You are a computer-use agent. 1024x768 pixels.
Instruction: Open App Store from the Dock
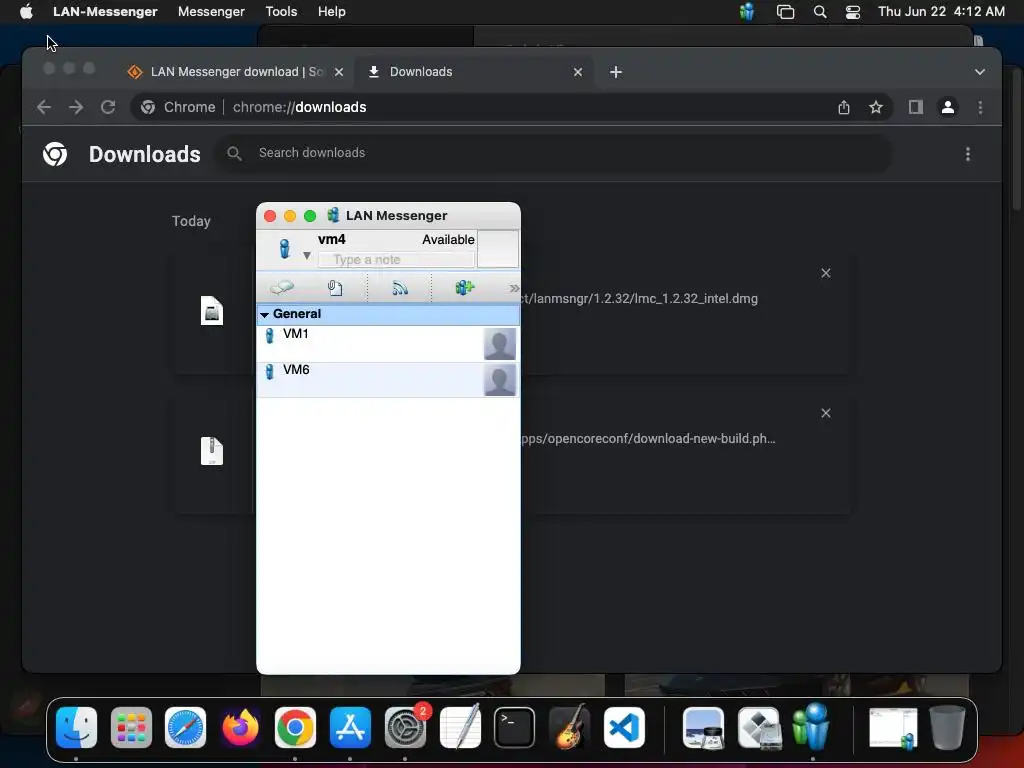350,728
